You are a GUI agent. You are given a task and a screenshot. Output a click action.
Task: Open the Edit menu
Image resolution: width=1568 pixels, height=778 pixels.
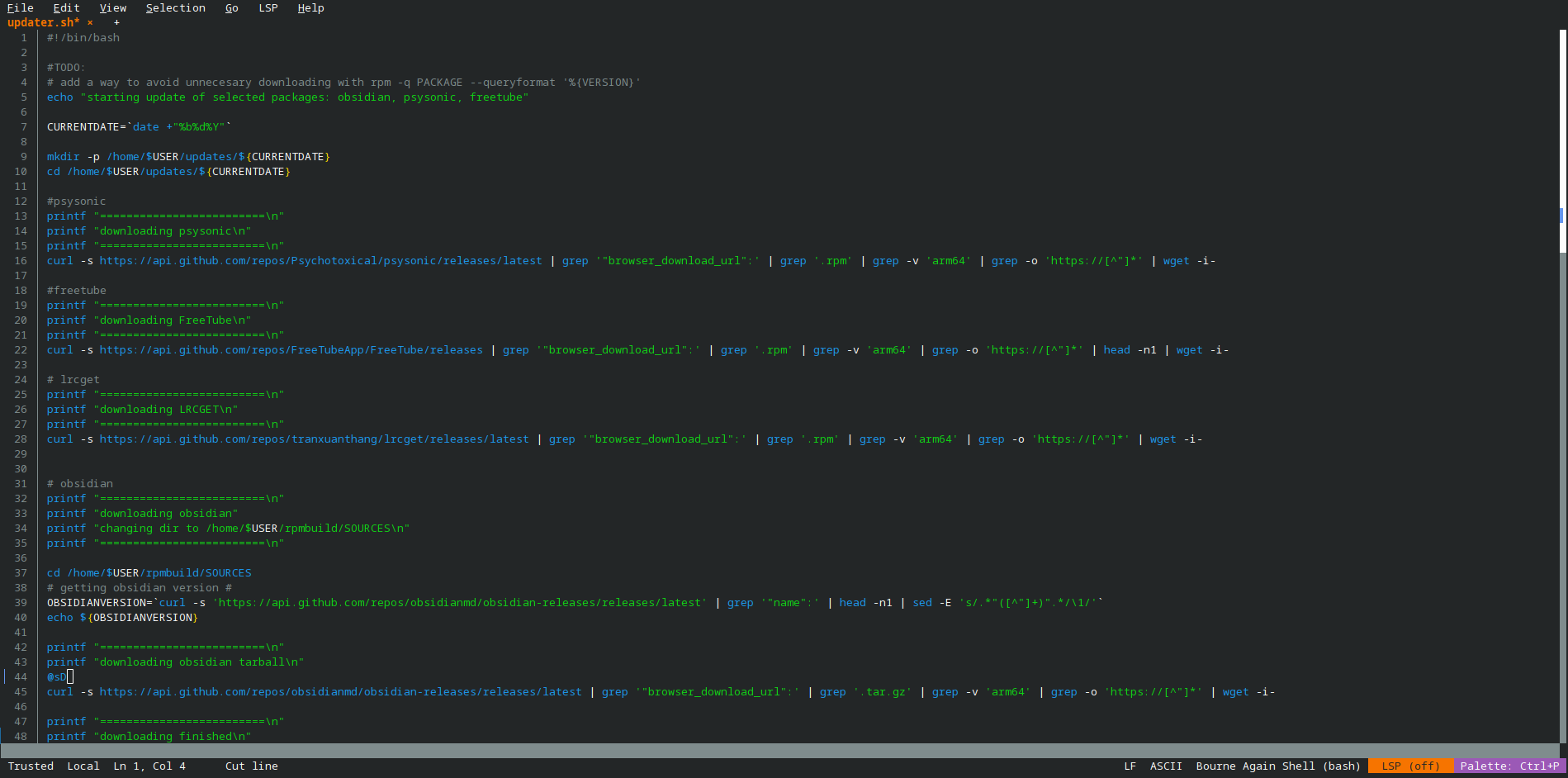pos(67,7)
